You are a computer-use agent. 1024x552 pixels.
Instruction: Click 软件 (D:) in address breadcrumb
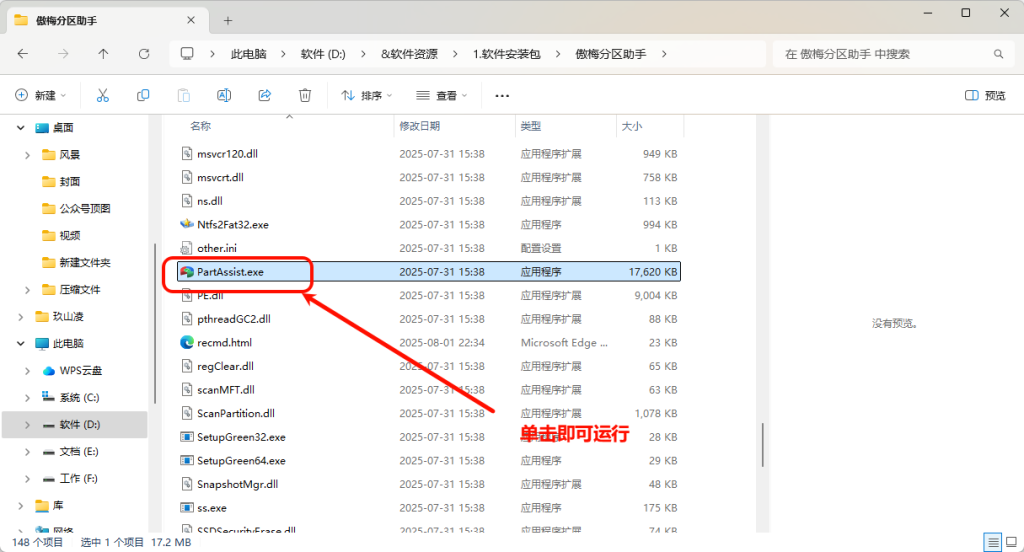[323, 54]
